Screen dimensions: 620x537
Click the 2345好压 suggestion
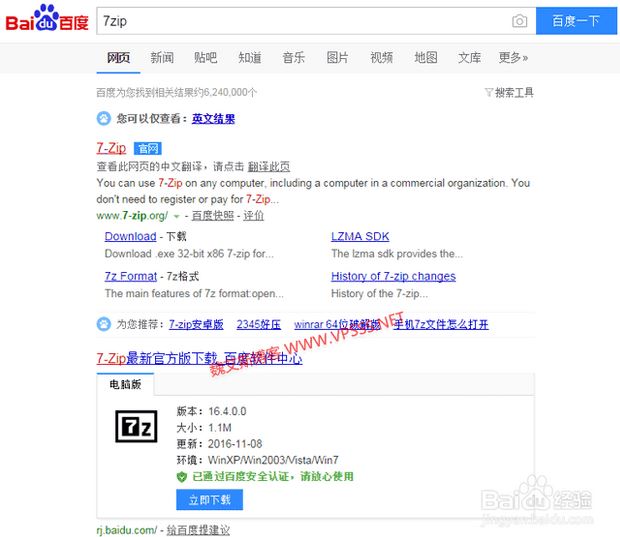click(259, 325)
